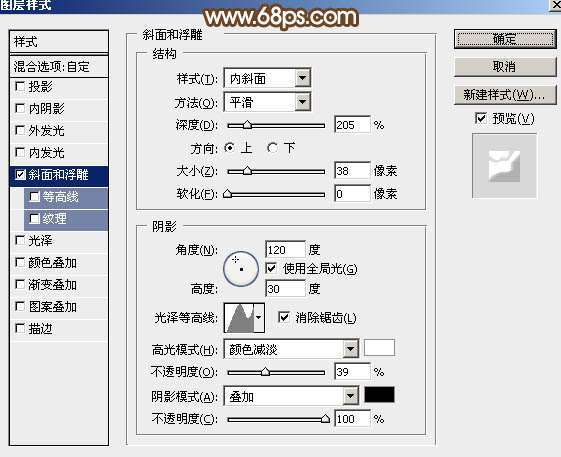Screen dimensions: 561x457
Task: Toggle the 颜色叠加 color overlay checkbox
Action: tap(20, 263)
